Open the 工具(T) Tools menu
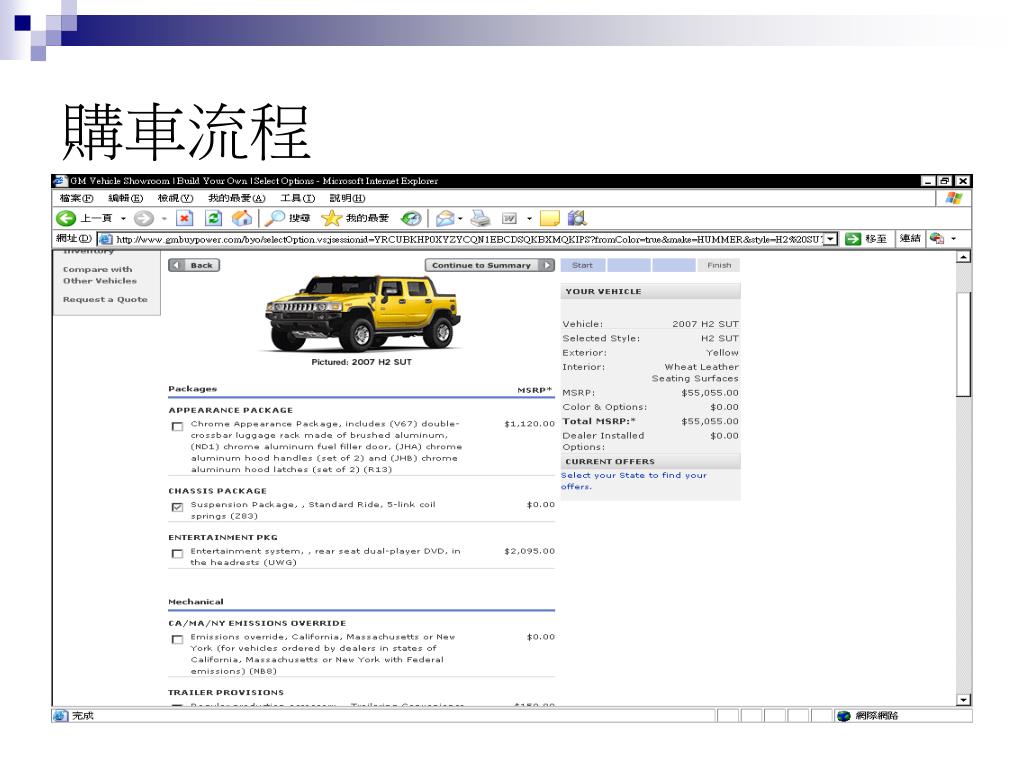The height and width of the screenshot is (768, 1024). click(x=298, y=199)
